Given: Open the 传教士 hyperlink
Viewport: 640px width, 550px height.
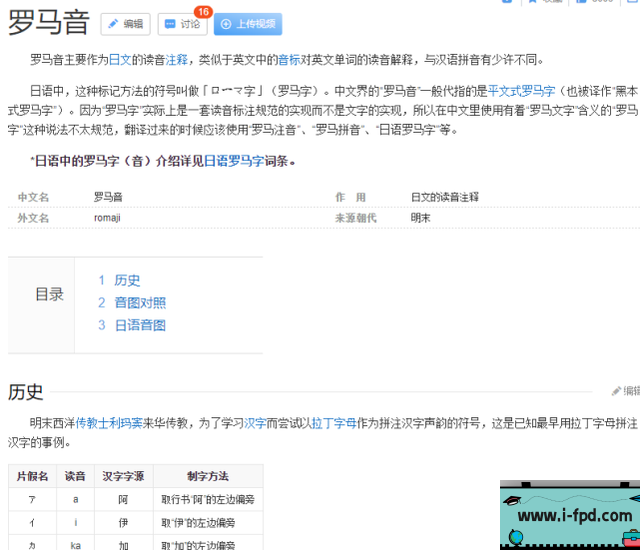Looking at the screenshot, I should (92, 423).
